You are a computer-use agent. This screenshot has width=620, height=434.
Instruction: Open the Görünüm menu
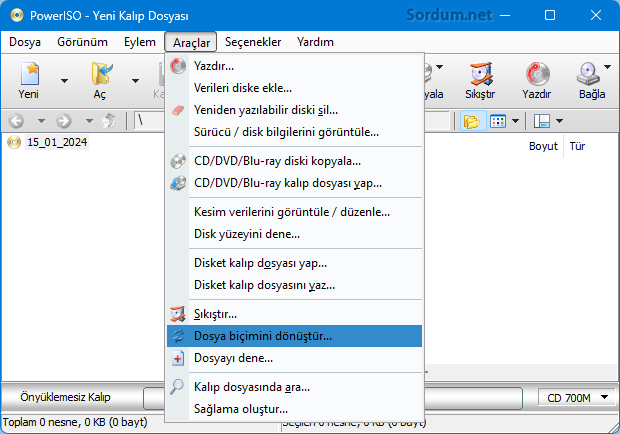click(82, 42)
